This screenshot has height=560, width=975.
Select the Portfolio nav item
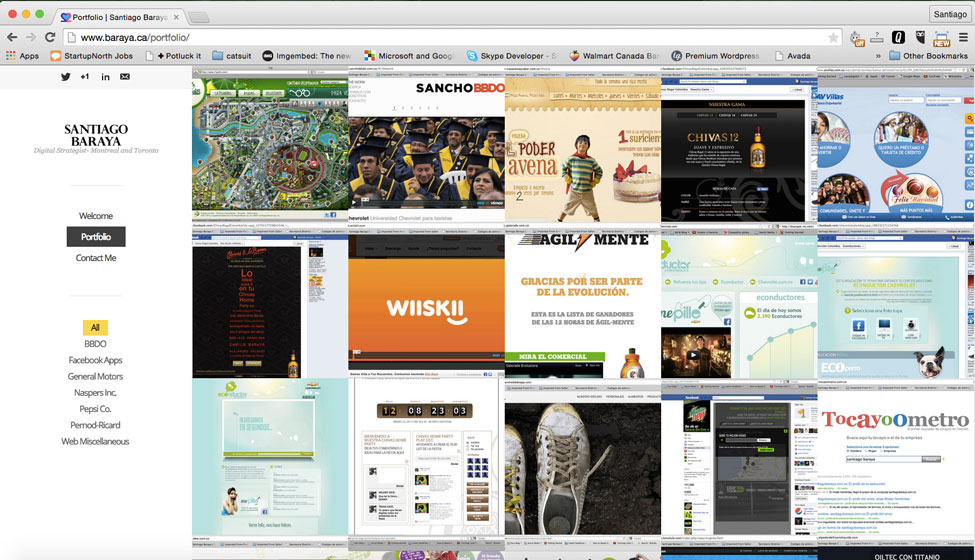[96, 236]
